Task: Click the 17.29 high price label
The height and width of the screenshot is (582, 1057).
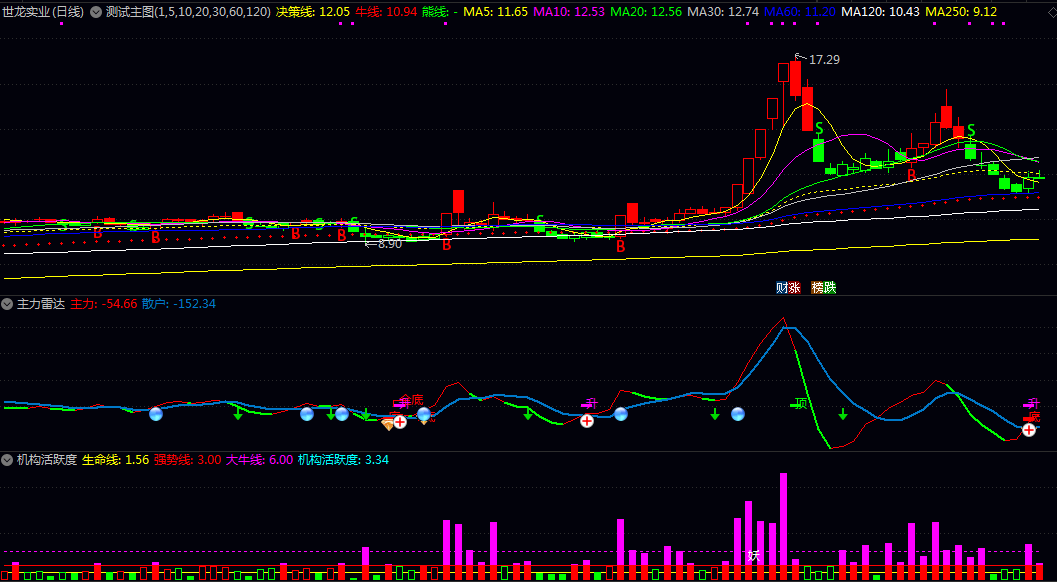Action: tap(824, 60)
